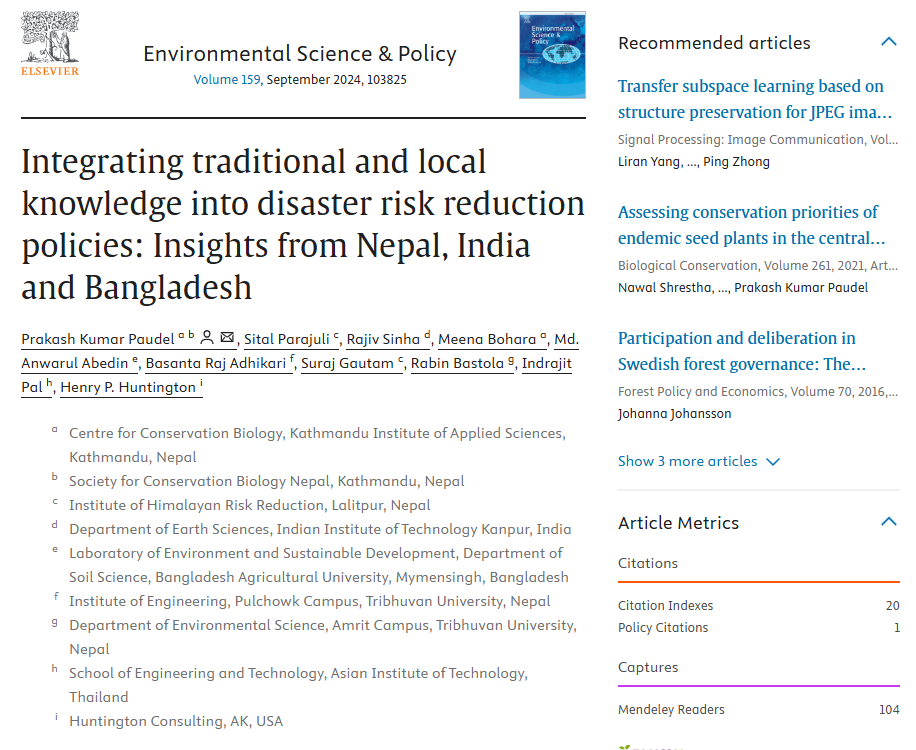Viewport: 916px width, 750px height.
Task: Collapse the Article Metrics section chevron
Action: coord(889,522)
